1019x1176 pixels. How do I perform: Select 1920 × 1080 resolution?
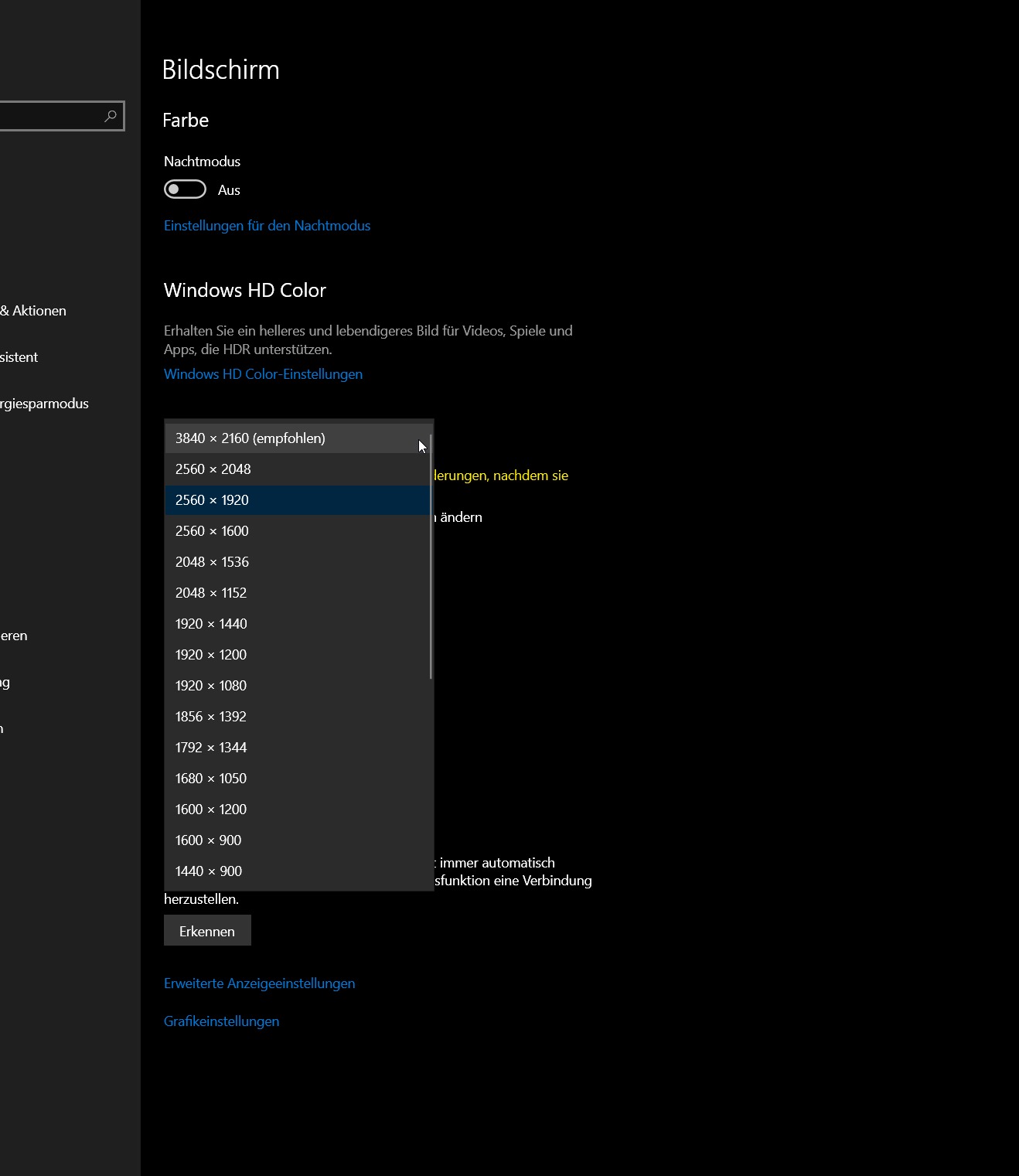click(211, 686)
